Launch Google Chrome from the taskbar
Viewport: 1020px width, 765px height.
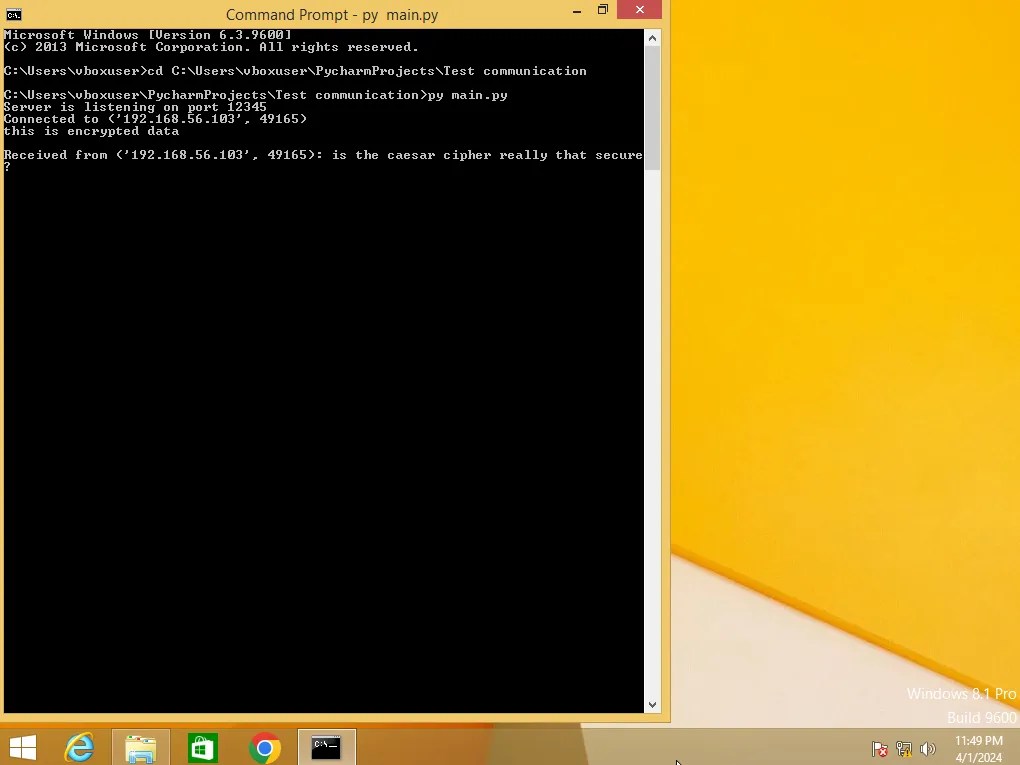pyautogui.click(x=265, y=747)
